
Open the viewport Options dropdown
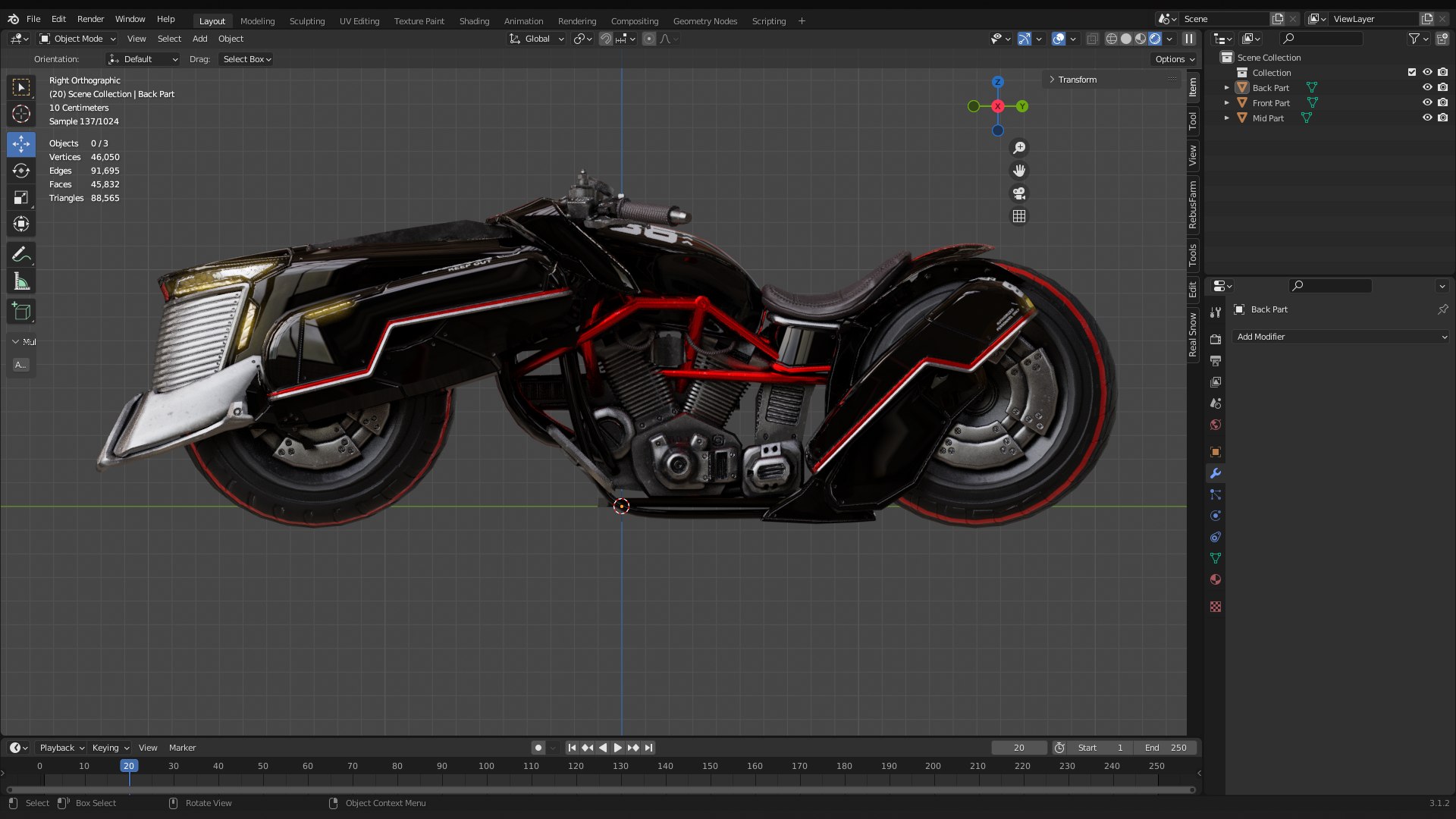[1175, 59]
